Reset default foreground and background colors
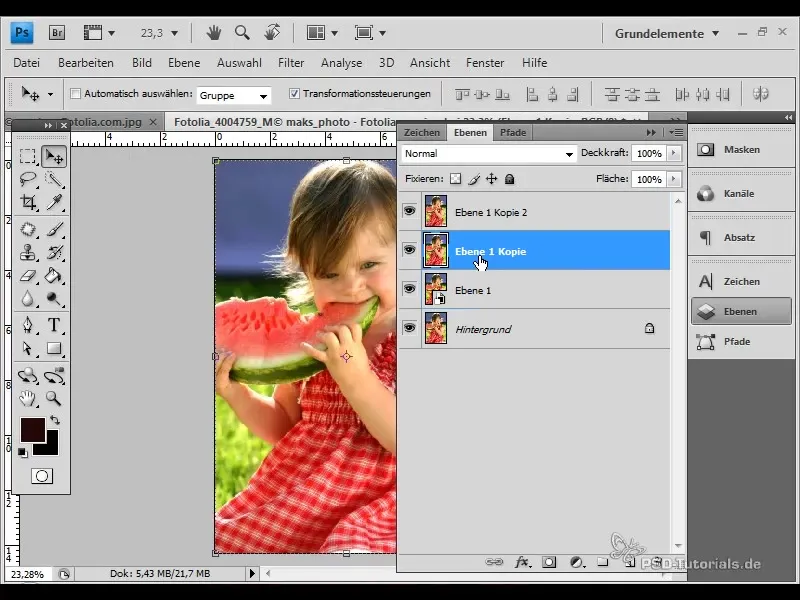The width and height of the screenshot is (800, 600). click(22, 453)
